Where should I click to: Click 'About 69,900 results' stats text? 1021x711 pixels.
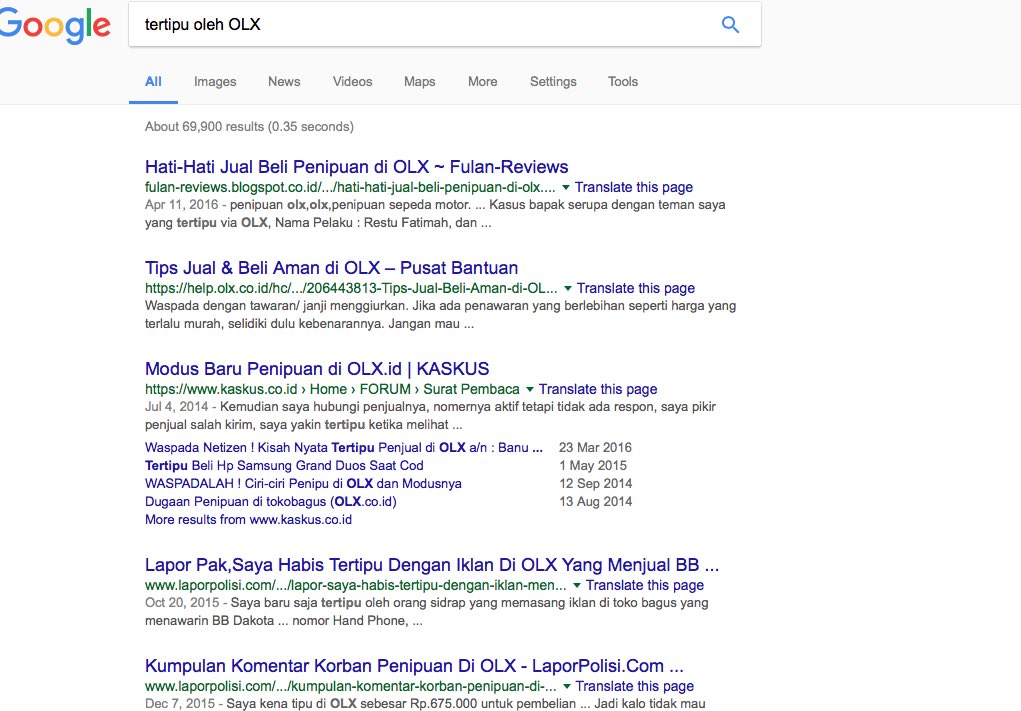click(x=249, y=126)
